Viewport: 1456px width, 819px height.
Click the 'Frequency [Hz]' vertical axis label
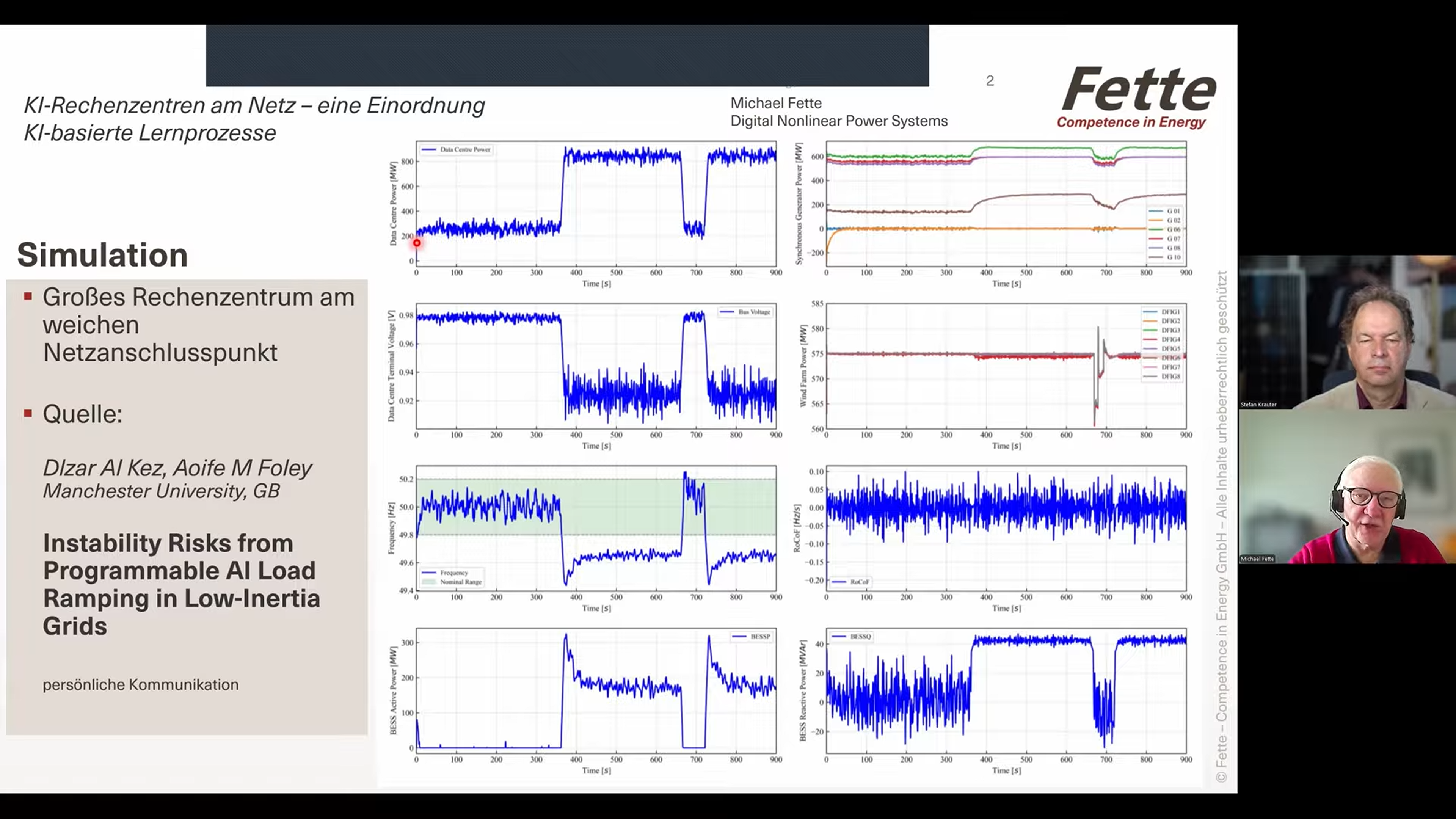391,528
